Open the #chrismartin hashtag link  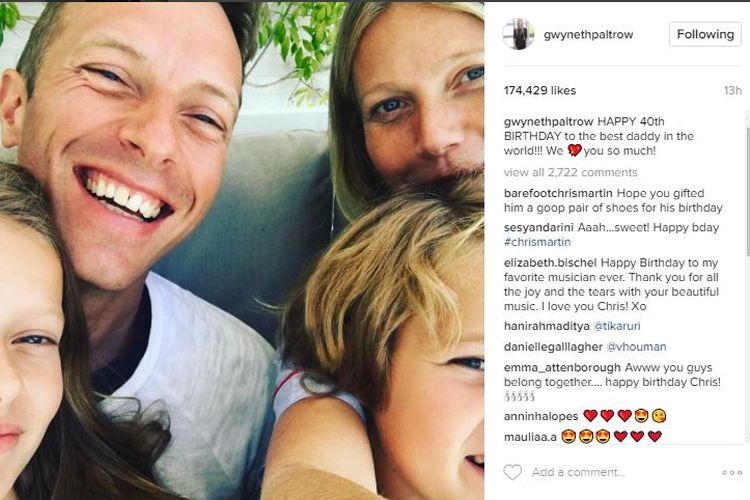(537, 242)
